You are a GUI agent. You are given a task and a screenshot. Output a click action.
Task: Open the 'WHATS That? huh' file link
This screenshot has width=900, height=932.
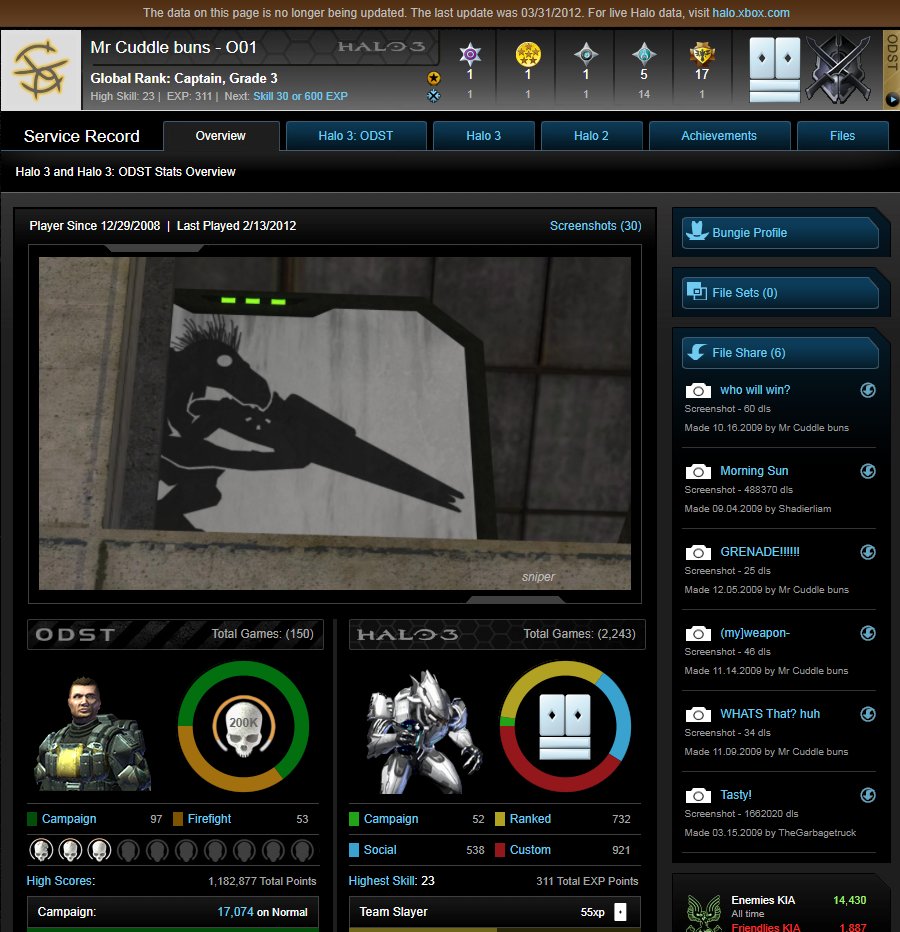coord(770,714)
